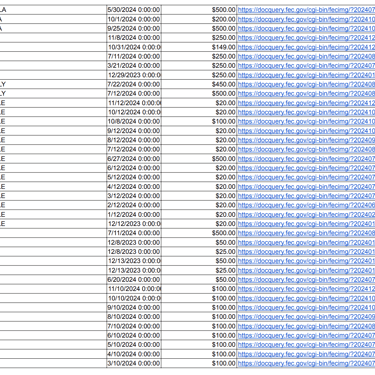
Task: Select the date cell 6/10/2024 0:00:00
Action: [x=134, y=335]
